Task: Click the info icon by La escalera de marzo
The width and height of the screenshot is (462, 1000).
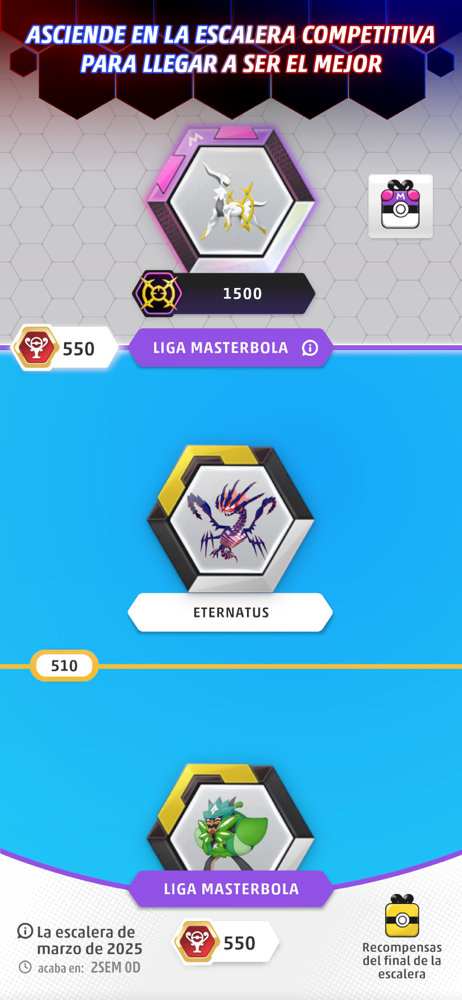Action: click(x=25, y=931)
